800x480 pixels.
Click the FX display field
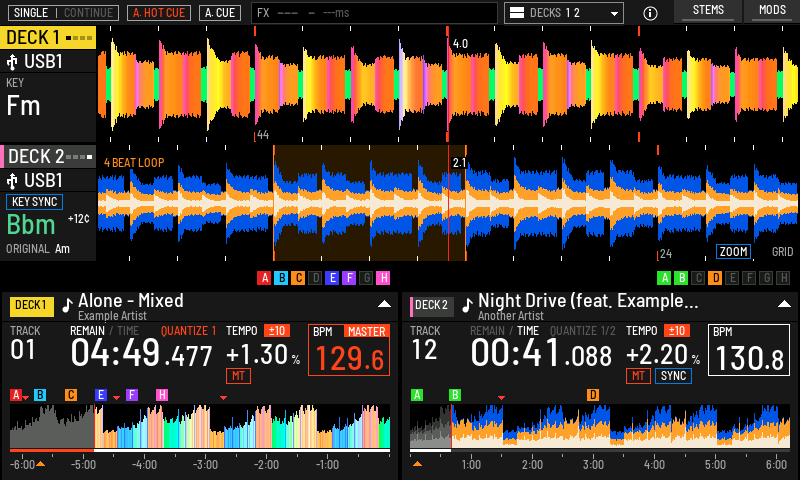pyautogui.click(x=374, y=13)
